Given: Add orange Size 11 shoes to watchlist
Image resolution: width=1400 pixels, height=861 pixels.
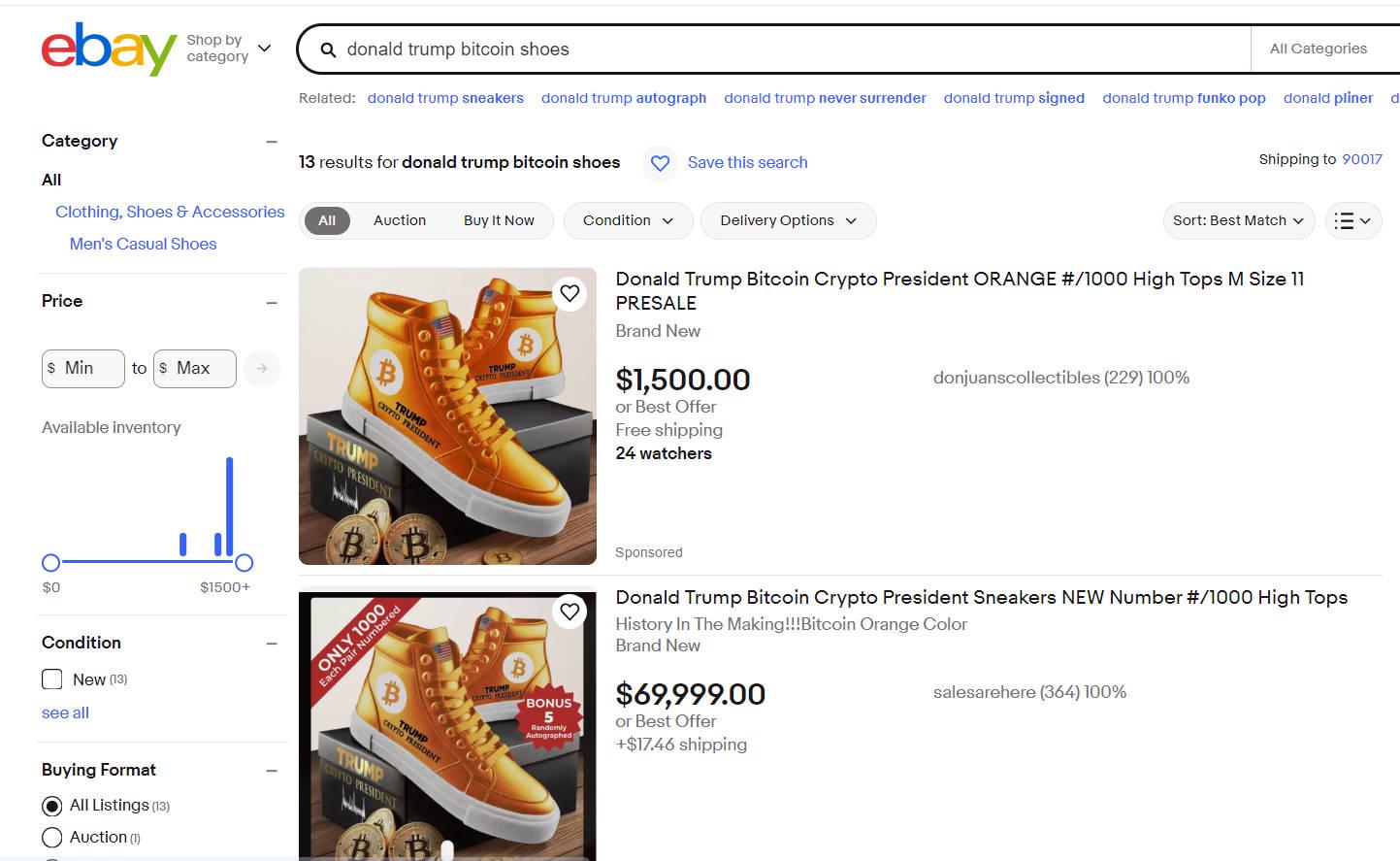Looking at the screenshot, I should pyautogui.click(x=570, y=293).
